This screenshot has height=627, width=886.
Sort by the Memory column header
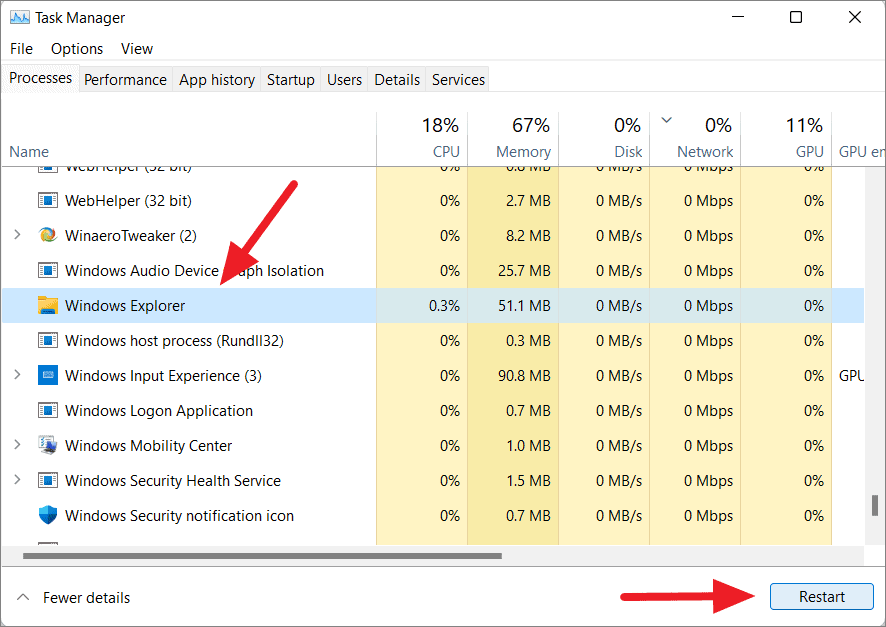(x=513, y=139)
